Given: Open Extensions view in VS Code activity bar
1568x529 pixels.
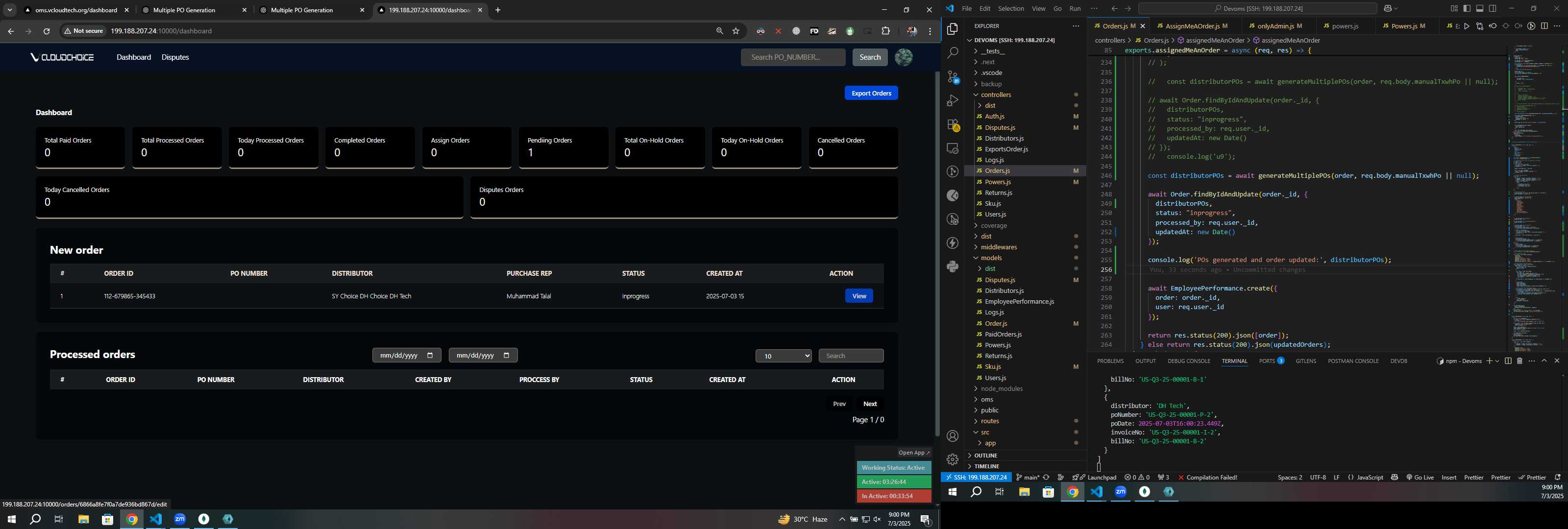Looking at the screenshot, I should pyautogui.click(x=953, y=125).
